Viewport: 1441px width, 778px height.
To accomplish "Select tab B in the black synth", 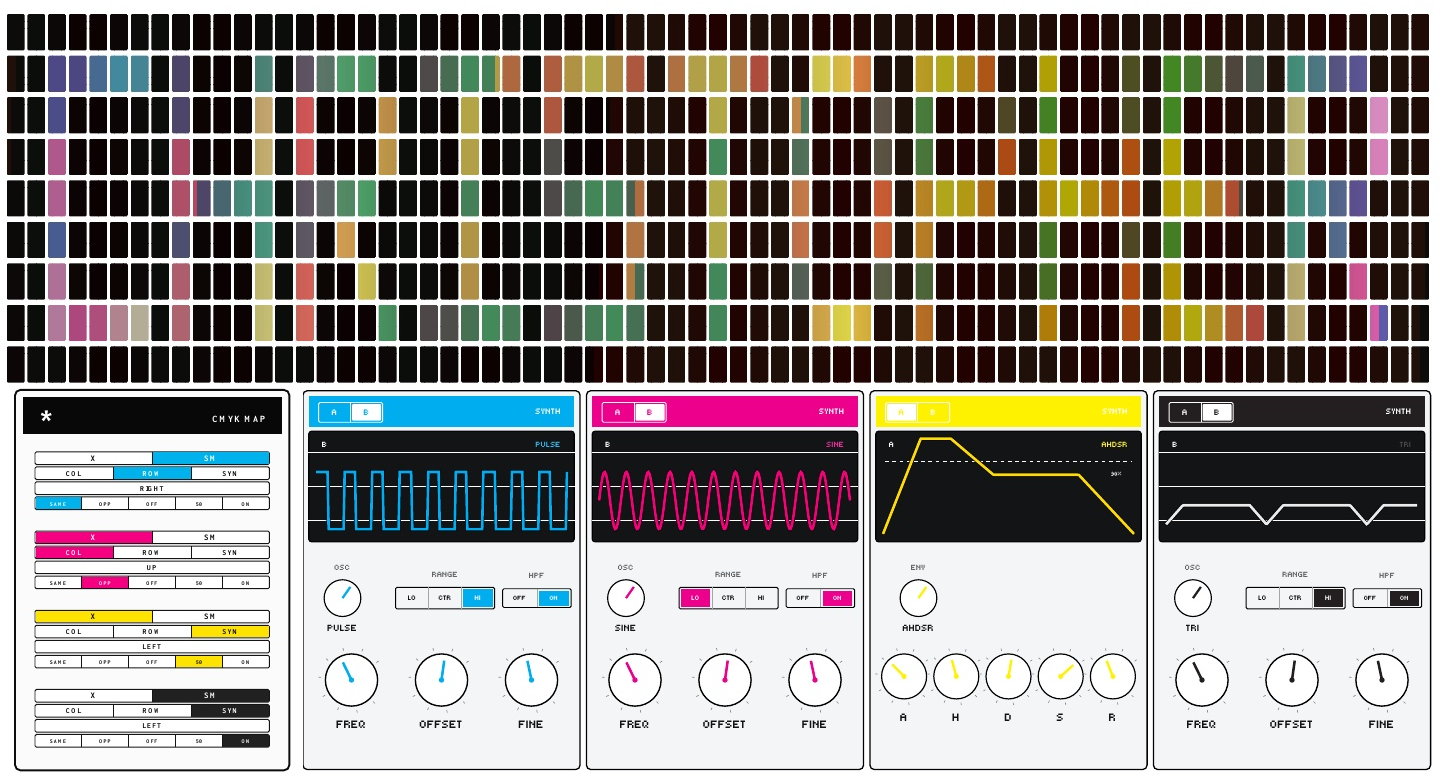I will (1217, 412).
